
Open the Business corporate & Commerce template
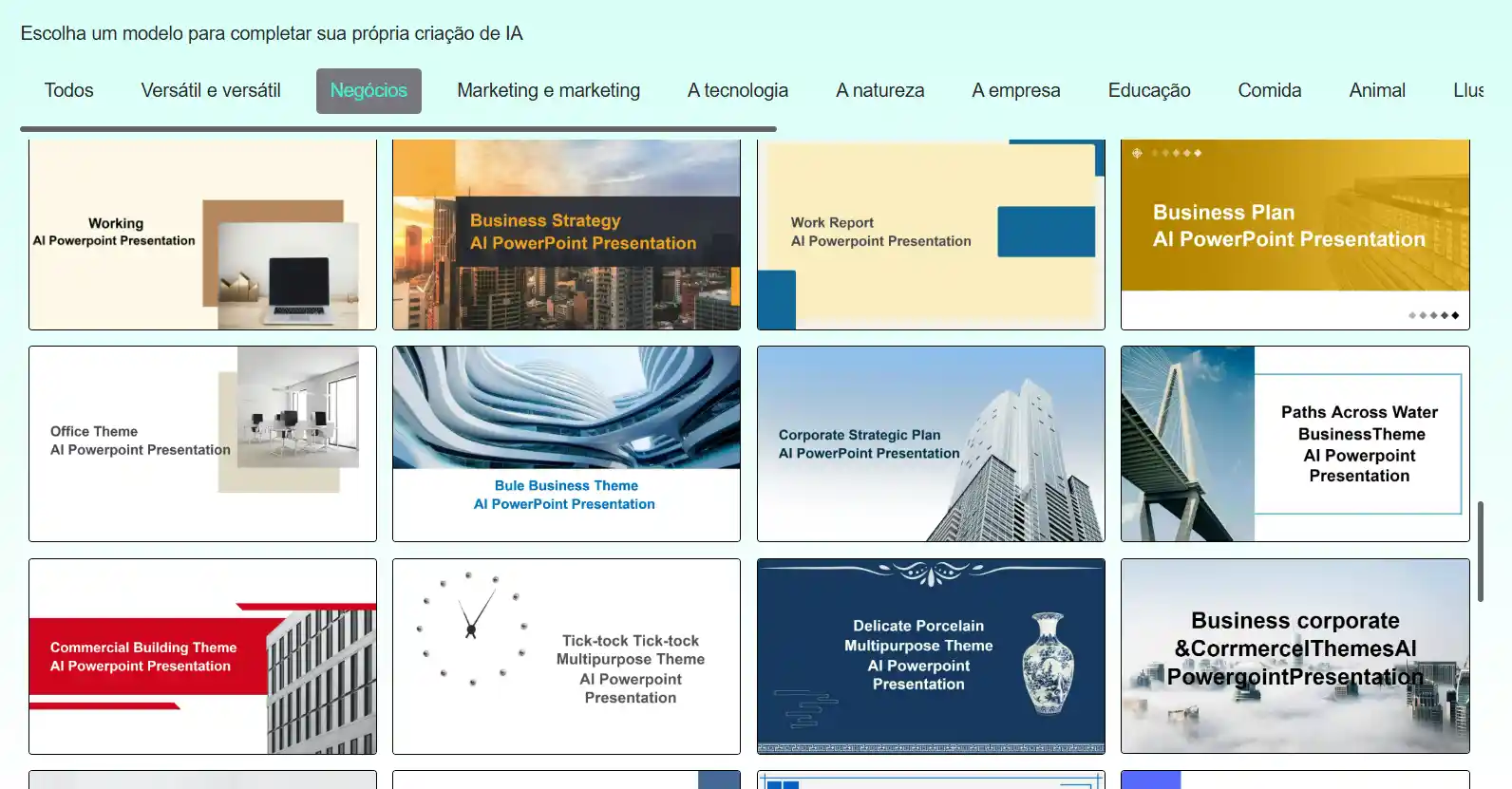1295,656
